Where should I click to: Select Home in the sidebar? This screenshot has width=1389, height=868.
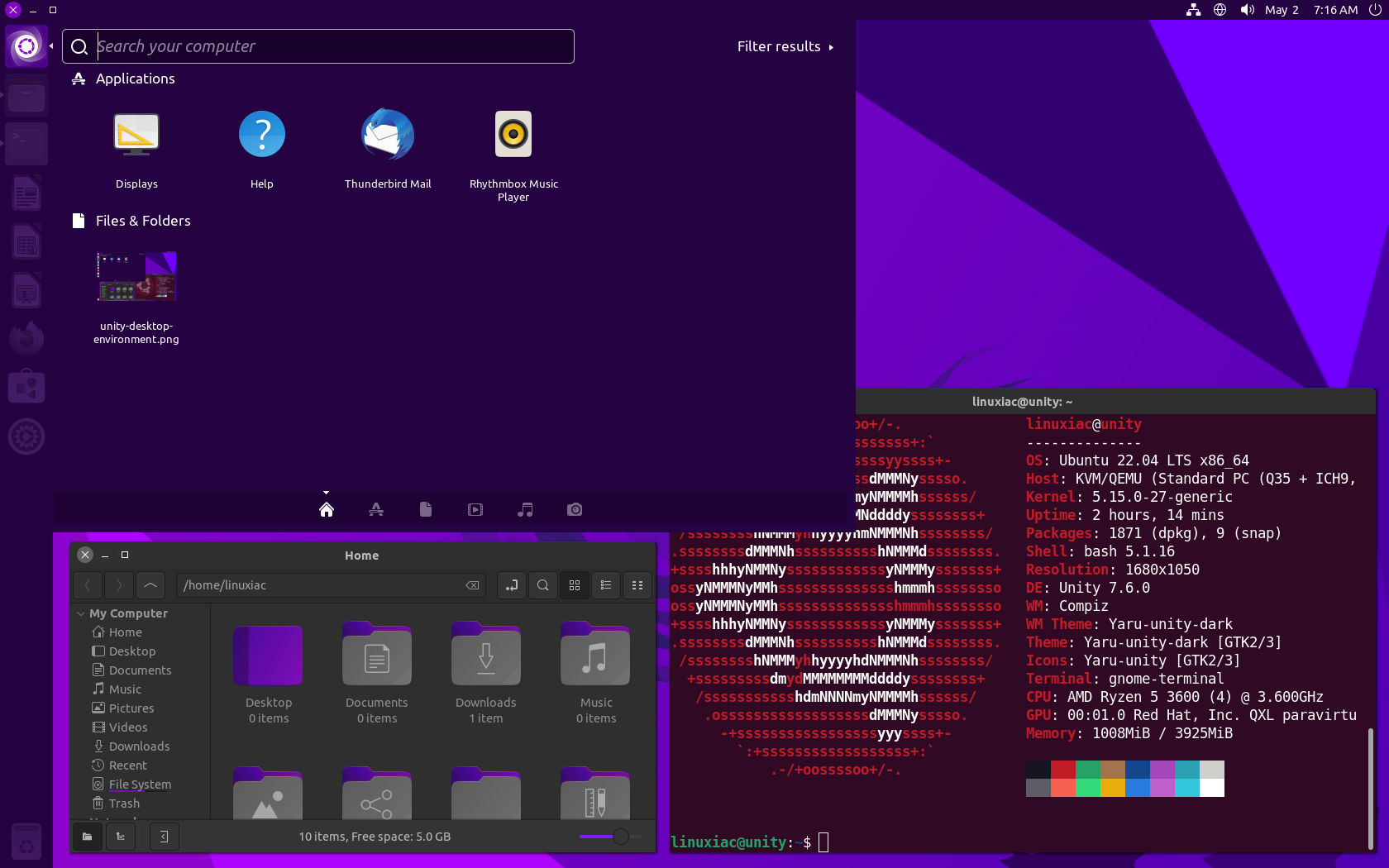coord(126,632)
